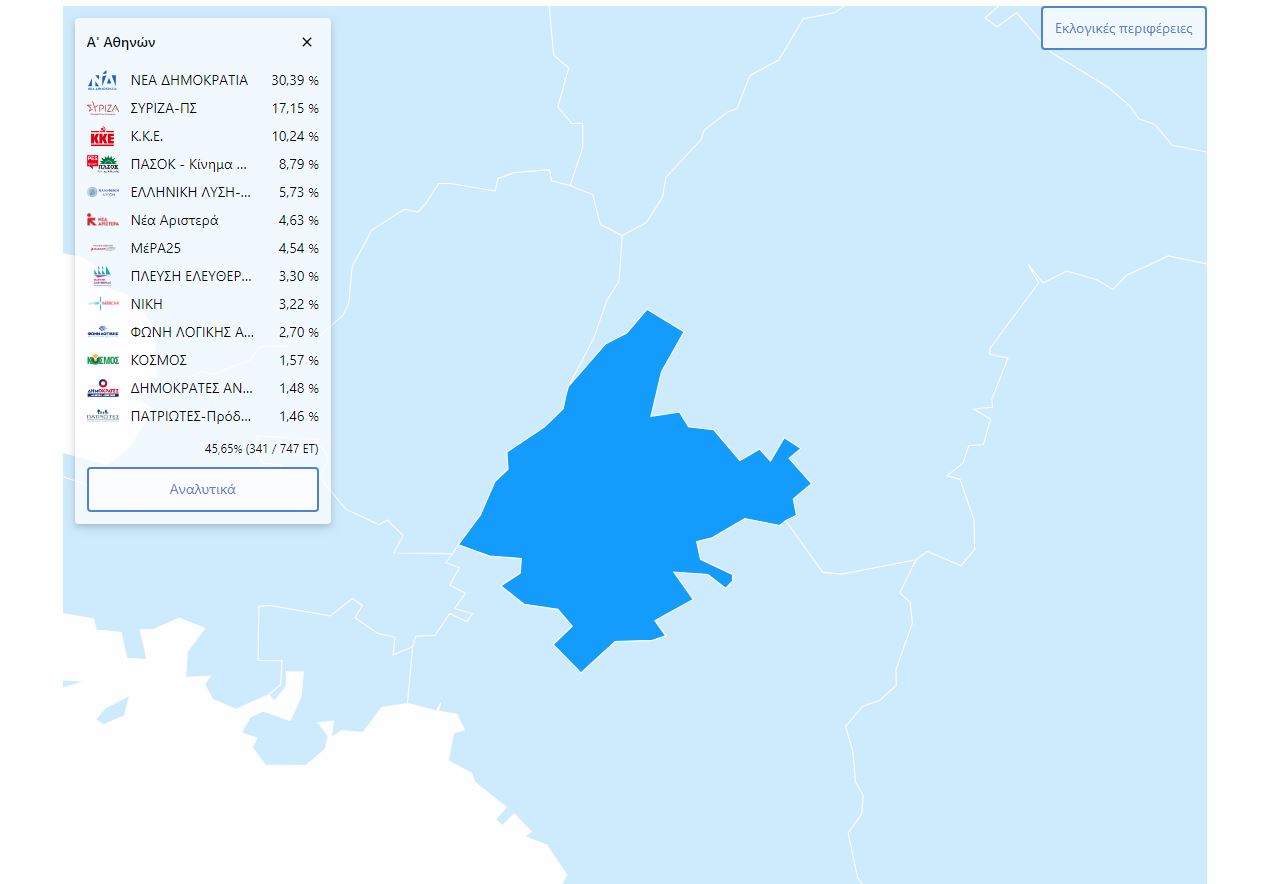
Task: Click the 30,39 % result for Νέα Δημοκρατία
Action: (294, 80)
